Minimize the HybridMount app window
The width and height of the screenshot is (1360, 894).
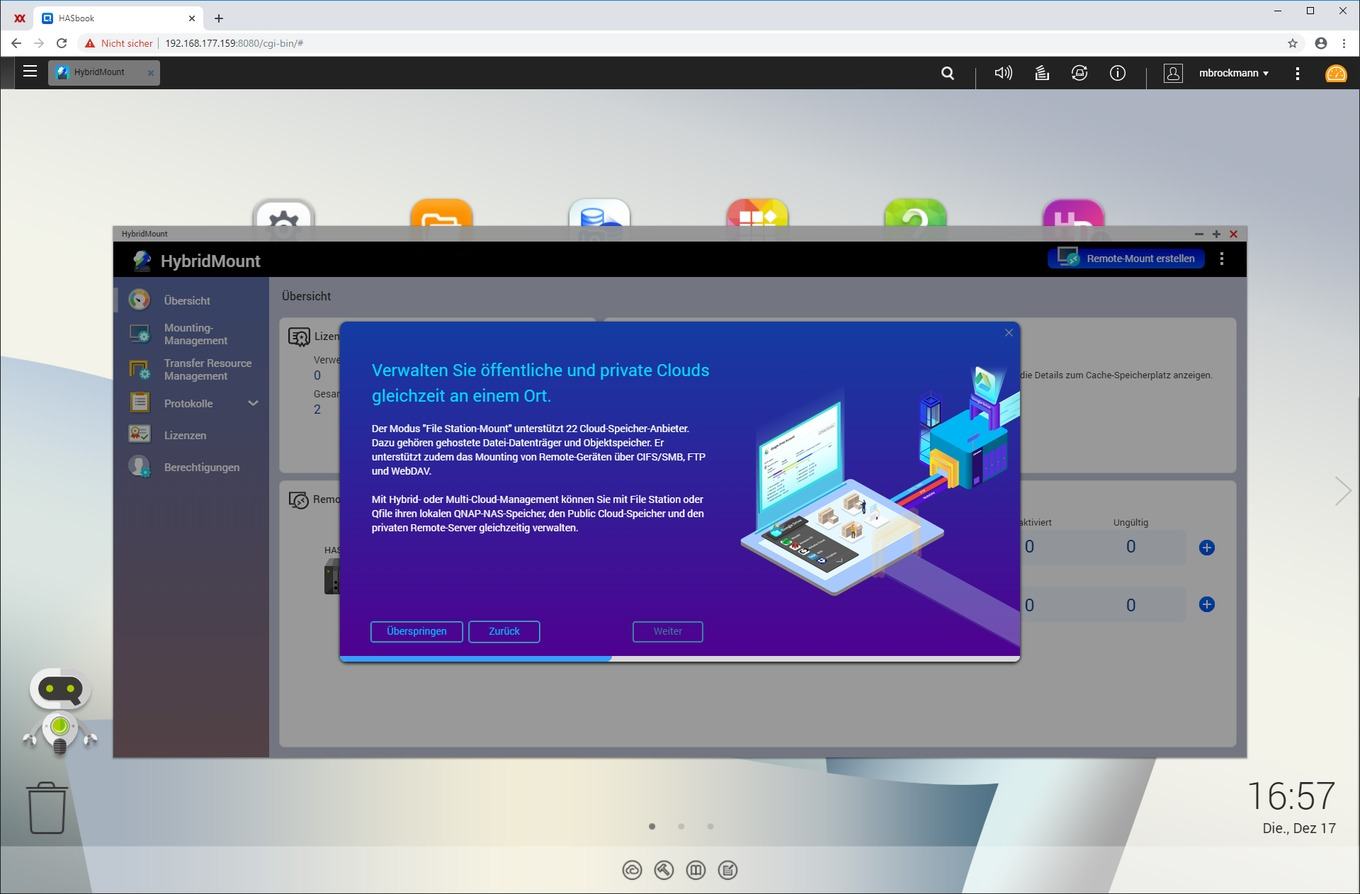pyautogui.click(x=1199, y=234)
